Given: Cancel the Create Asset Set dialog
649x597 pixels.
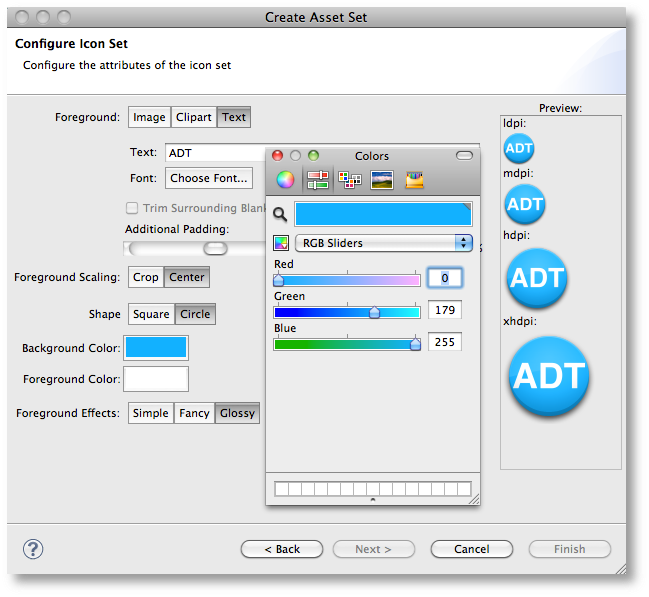Looking at the screenshot, I should click(x=472, y=549).
